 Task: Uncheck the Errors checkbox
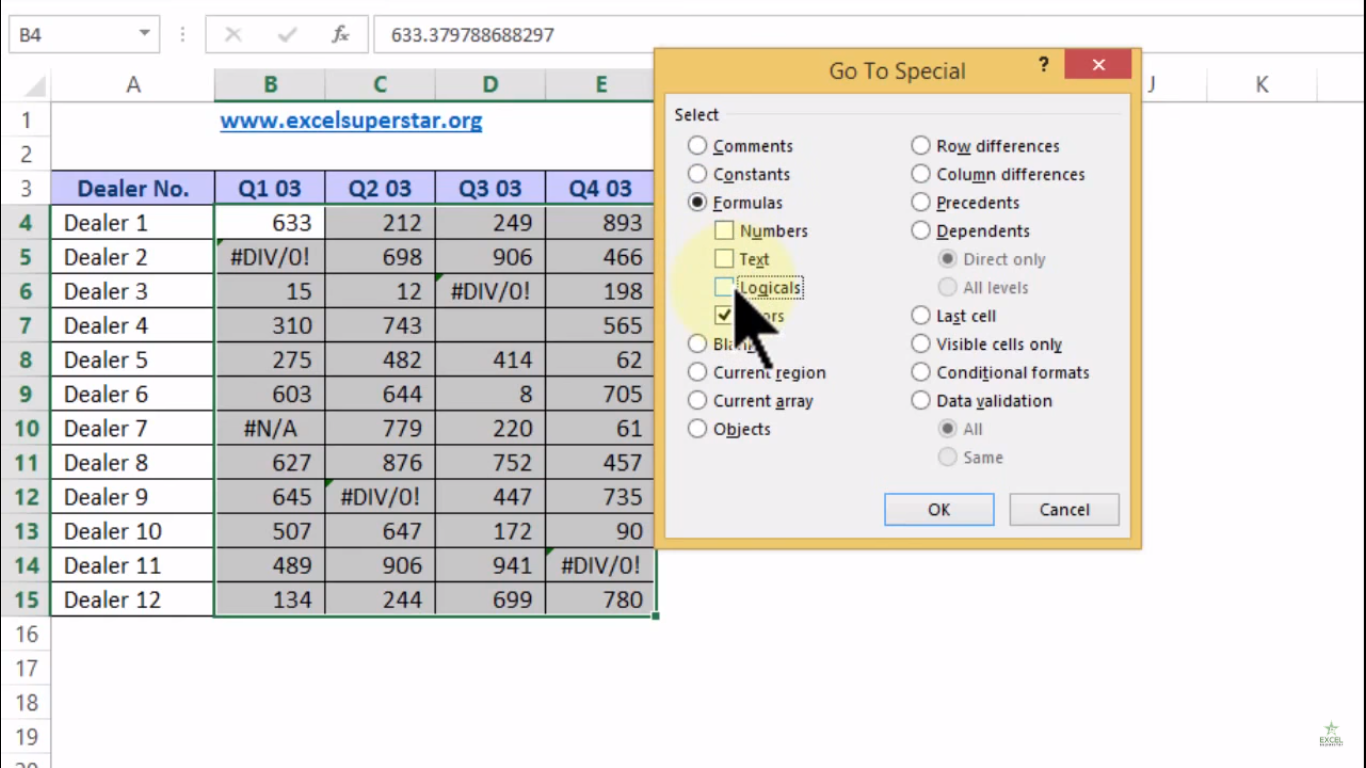(724, 316)
